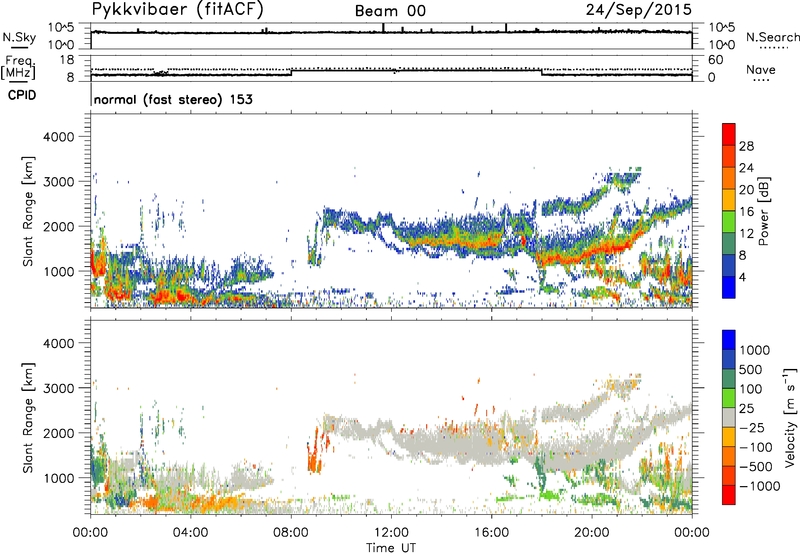Click the "Pykkvibaer (fitACF)" plot title
This screenshot has width=800, height=554.
(x=178, y=9)
